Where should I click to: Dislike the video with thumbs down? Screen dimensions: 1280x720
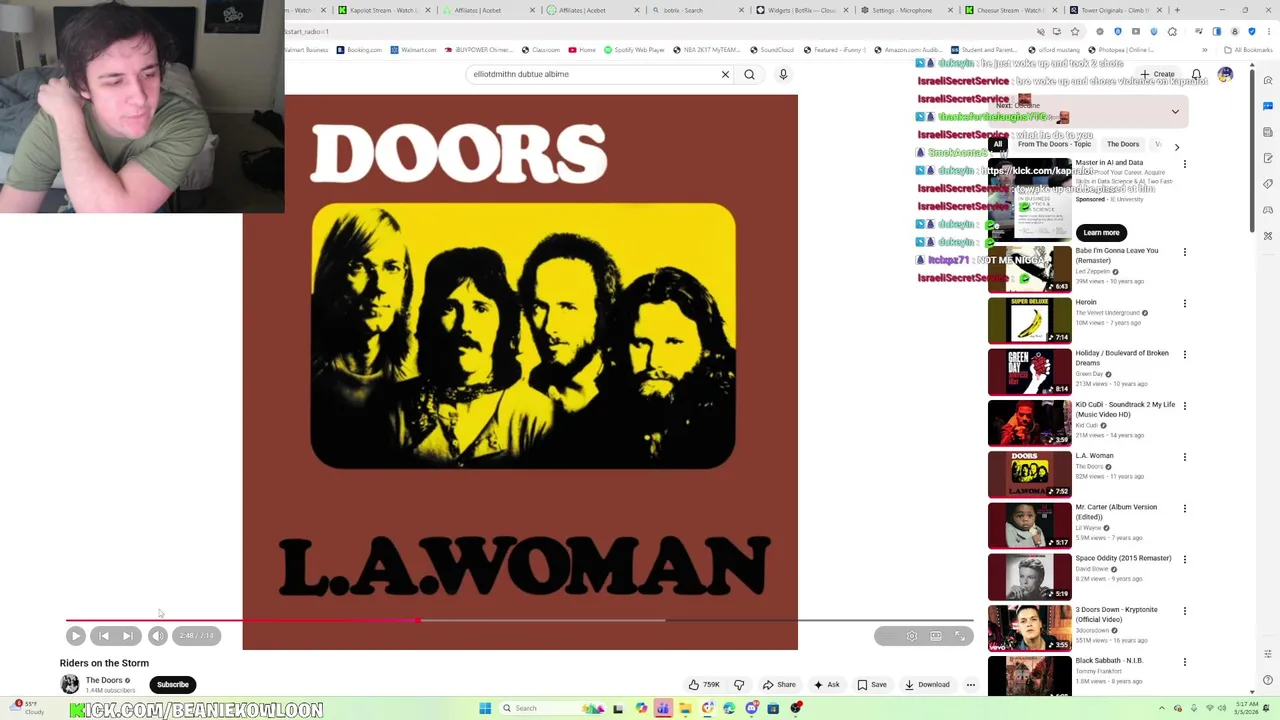(x=739, y=685)
